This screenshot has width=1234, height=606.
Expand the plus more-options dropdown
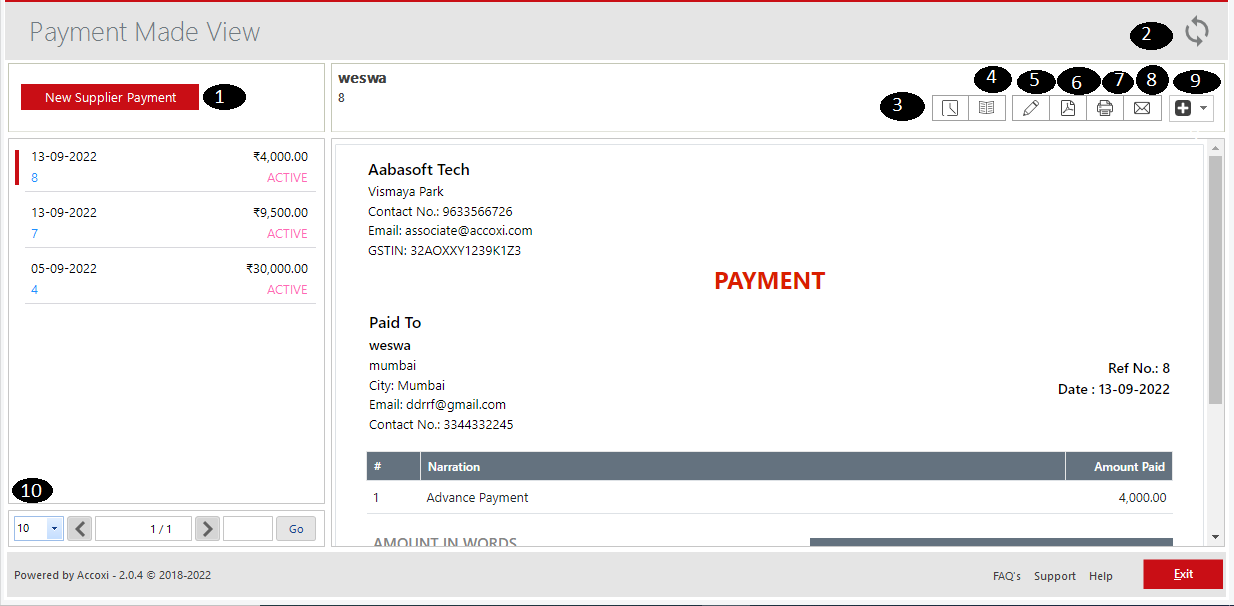pos(1191,108)
